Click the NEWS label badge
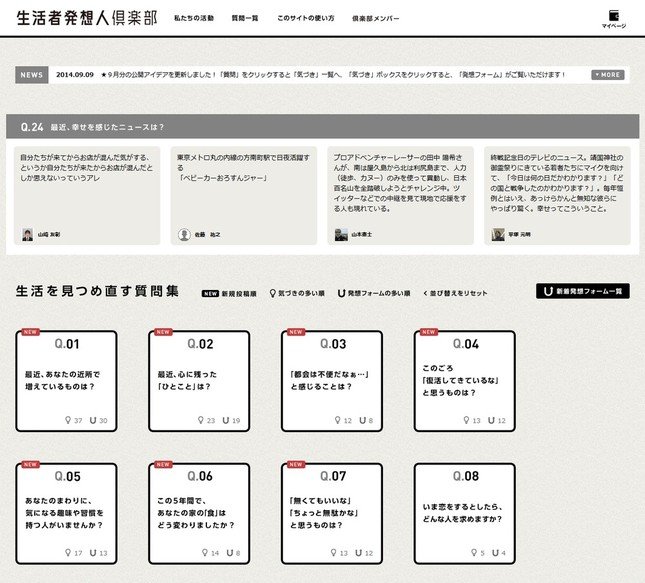645x583 pixels. coord(32,75)
